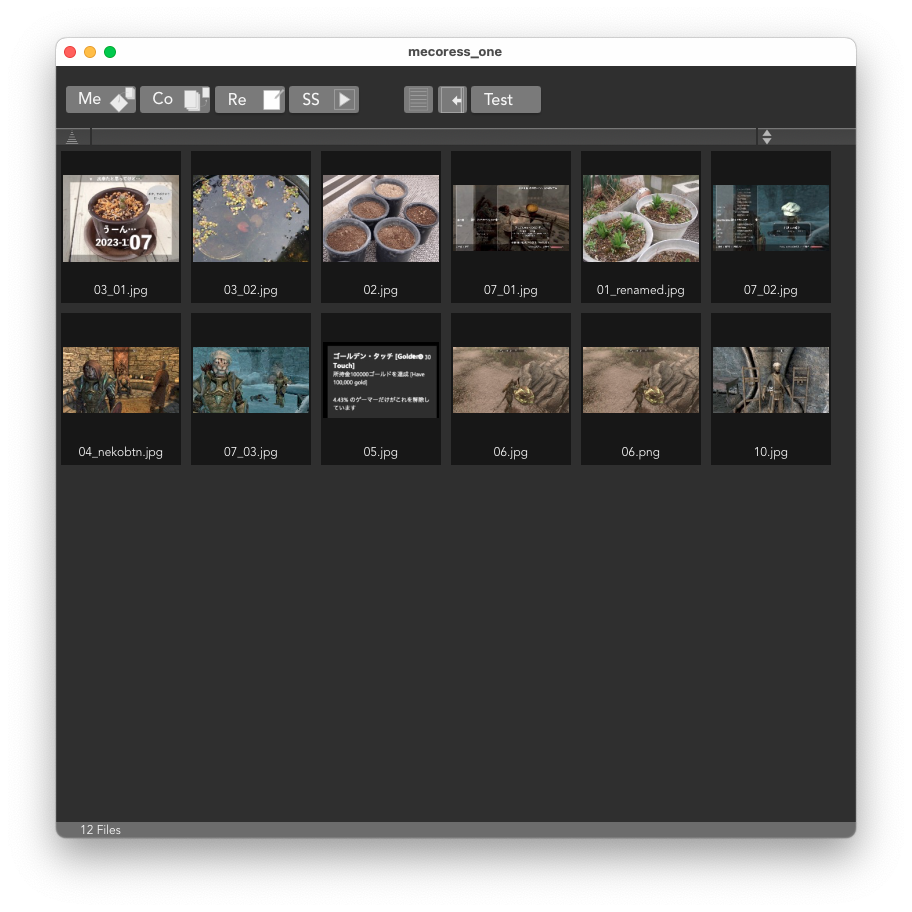Select the 01_renamed.jpg thumbnail
Viewport: 912px width, 912px height.
pos(641,219)
